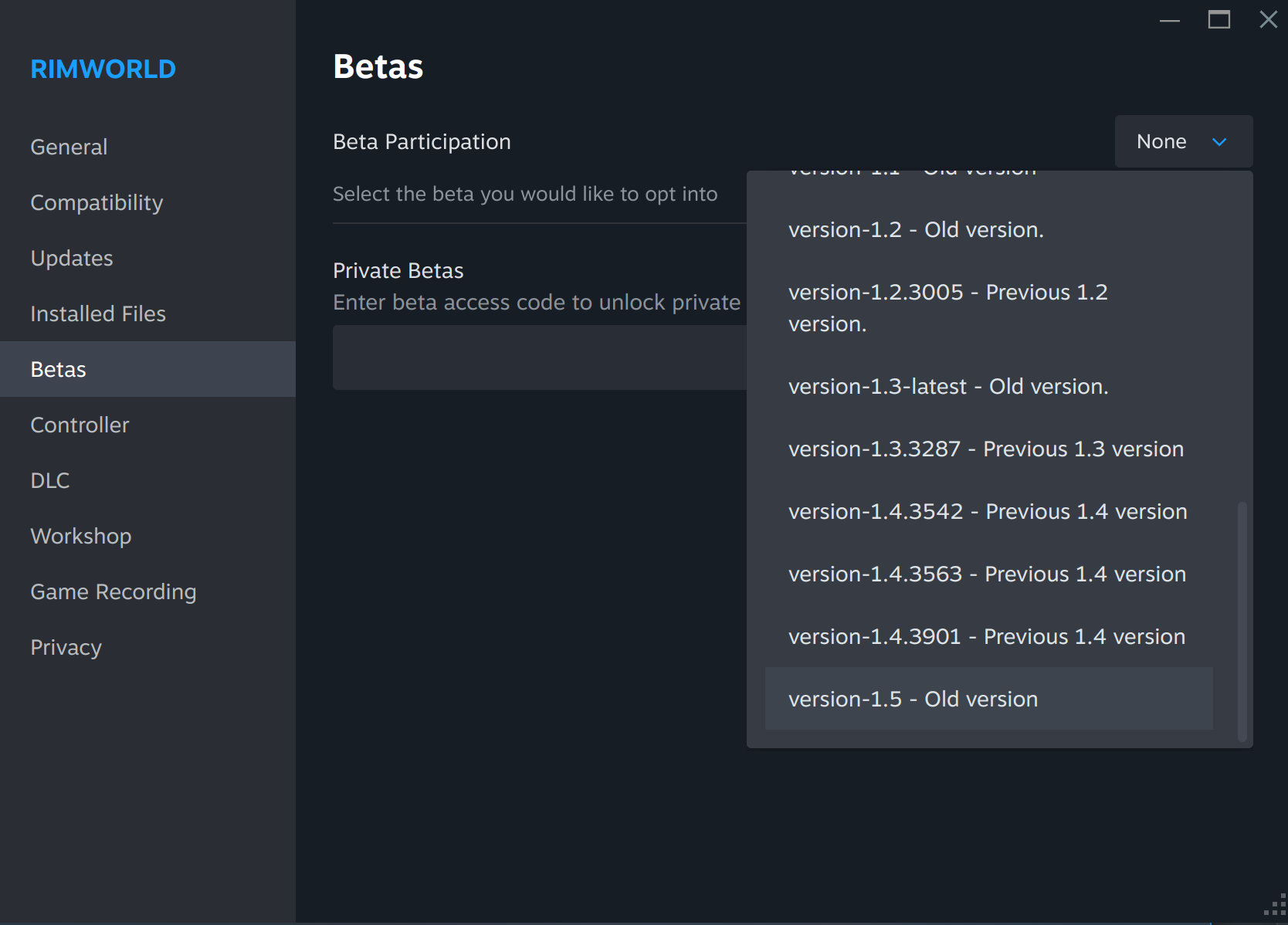Minimize the properties window
The height and width of the screenshot is (925, 1288).
point(1170,20)
